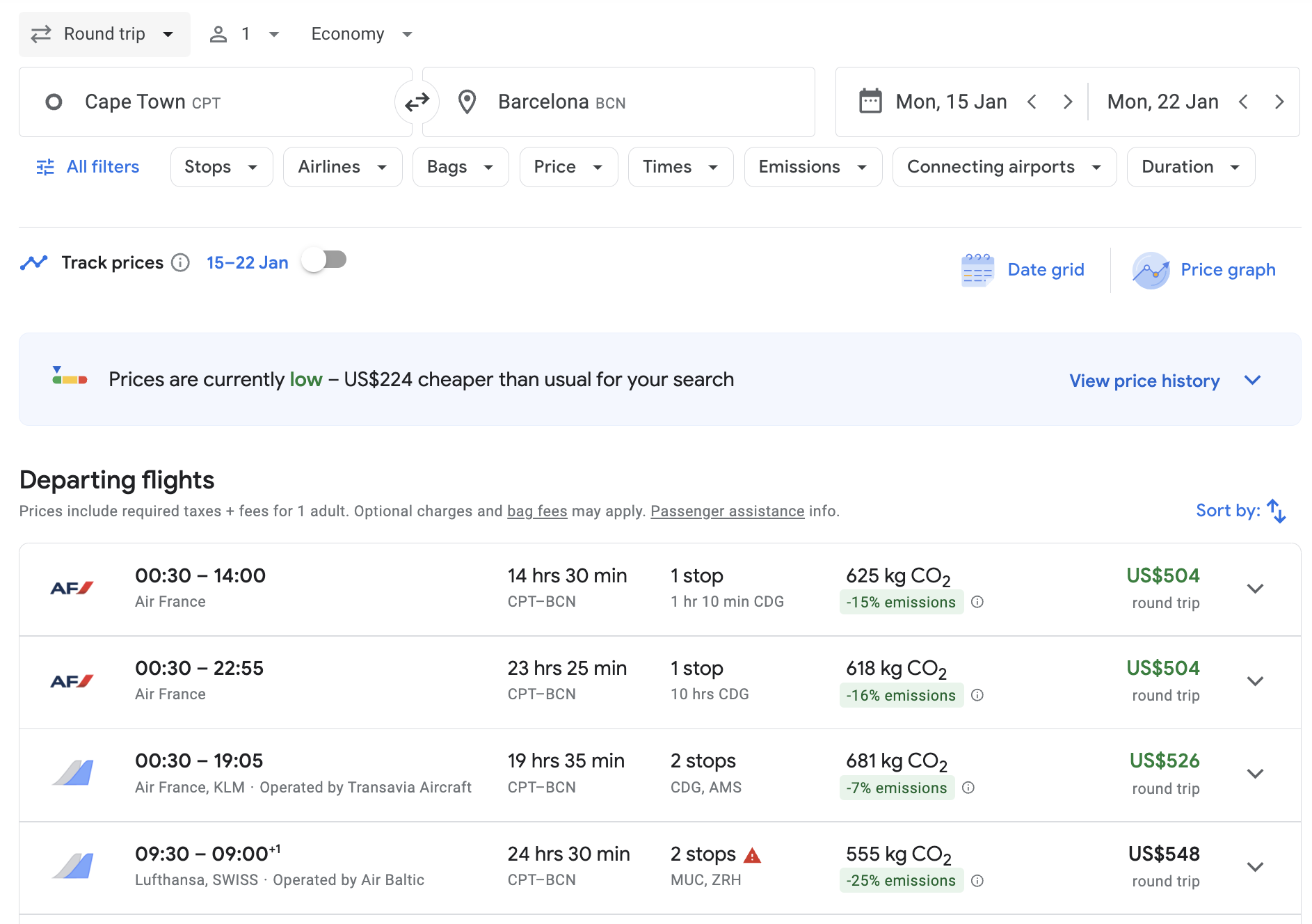Go to next departure date
This screenshot has width=1312, height=924.
click(1068, 102)
